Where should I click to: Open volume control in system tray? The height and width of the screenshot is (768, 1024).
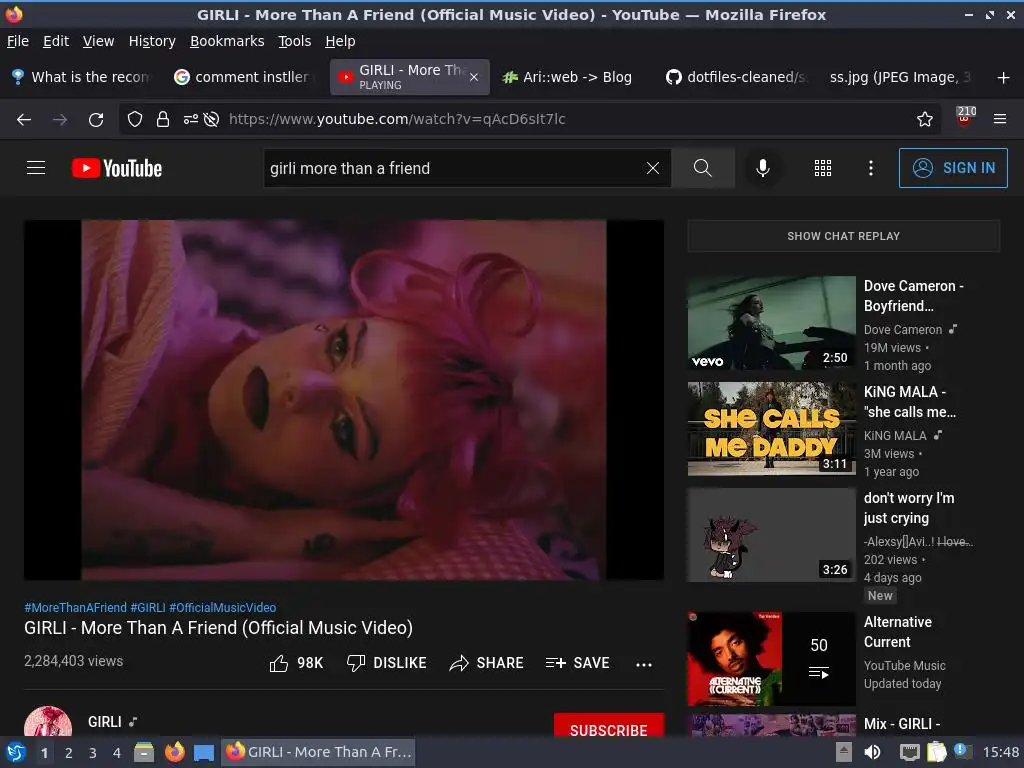click(x=872, y=752)
